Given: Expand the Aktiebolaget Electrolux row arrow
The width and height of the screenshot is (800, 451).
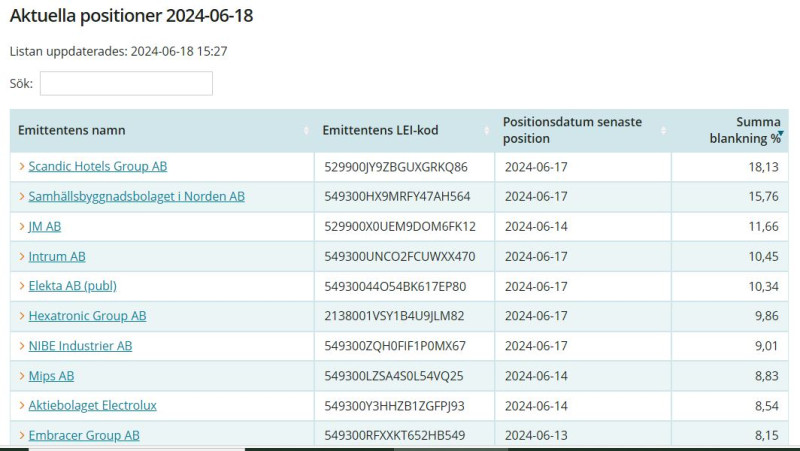Looking at the screenshot, I should (21, 406).
